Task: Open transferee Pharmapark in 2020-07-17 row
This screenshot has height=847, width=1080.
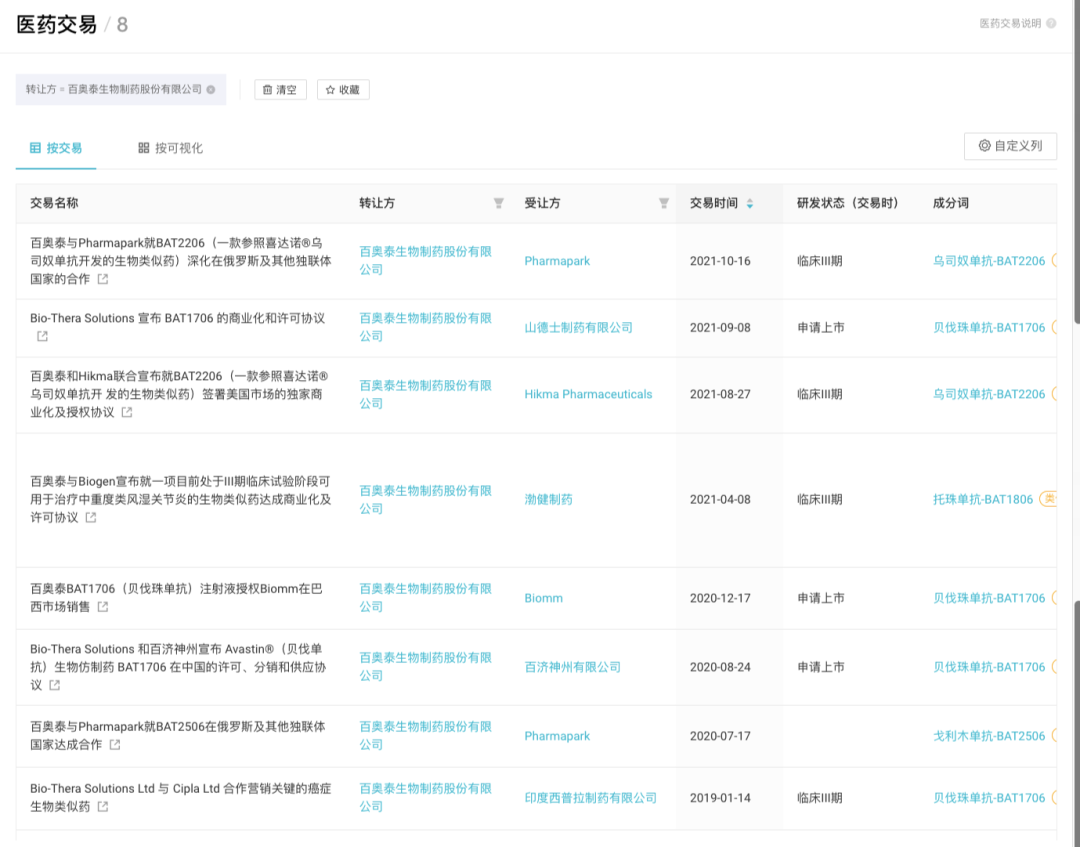Action: tap(557, 736)
